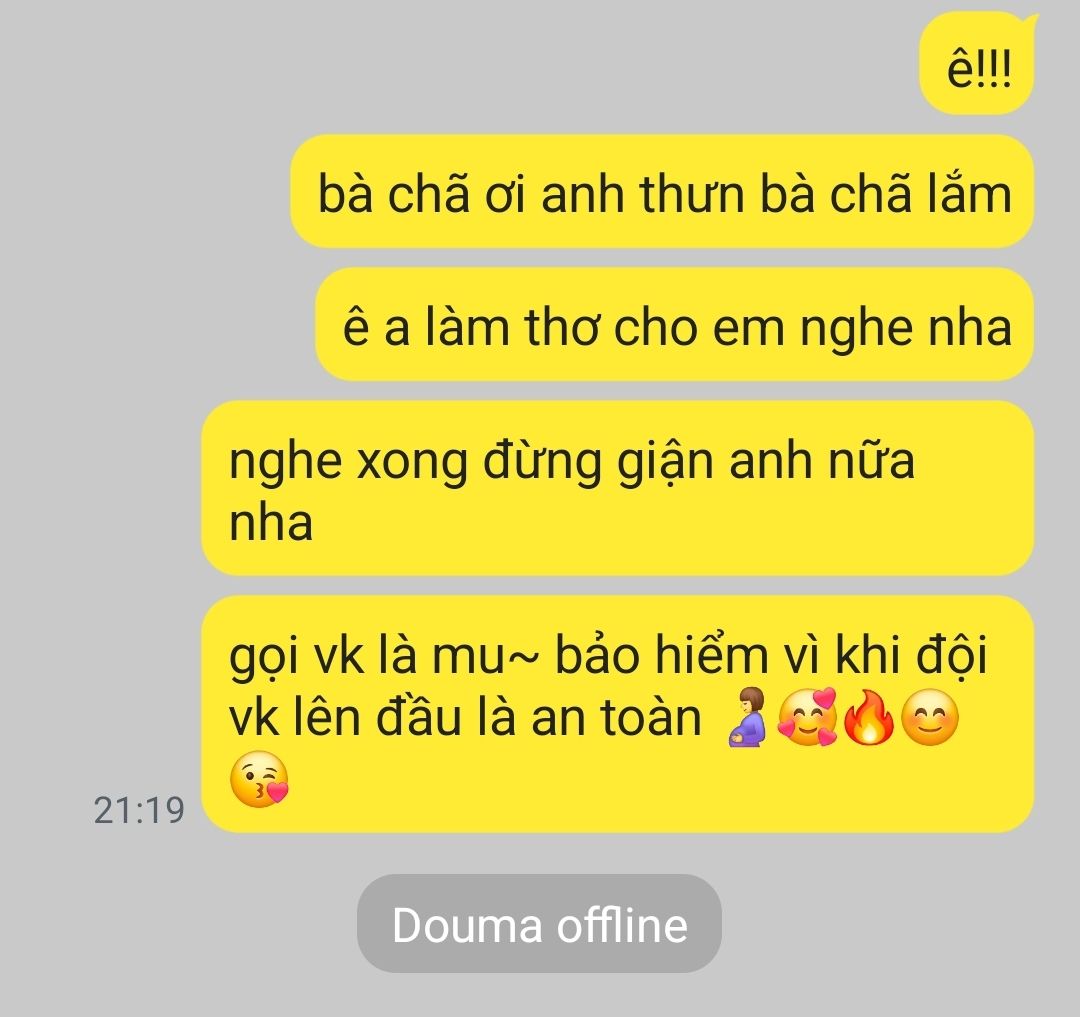The width and height of the screenshot is (1080, 1017).
Task: Click the speech tail of first bubble
Action: point(1028,24)
